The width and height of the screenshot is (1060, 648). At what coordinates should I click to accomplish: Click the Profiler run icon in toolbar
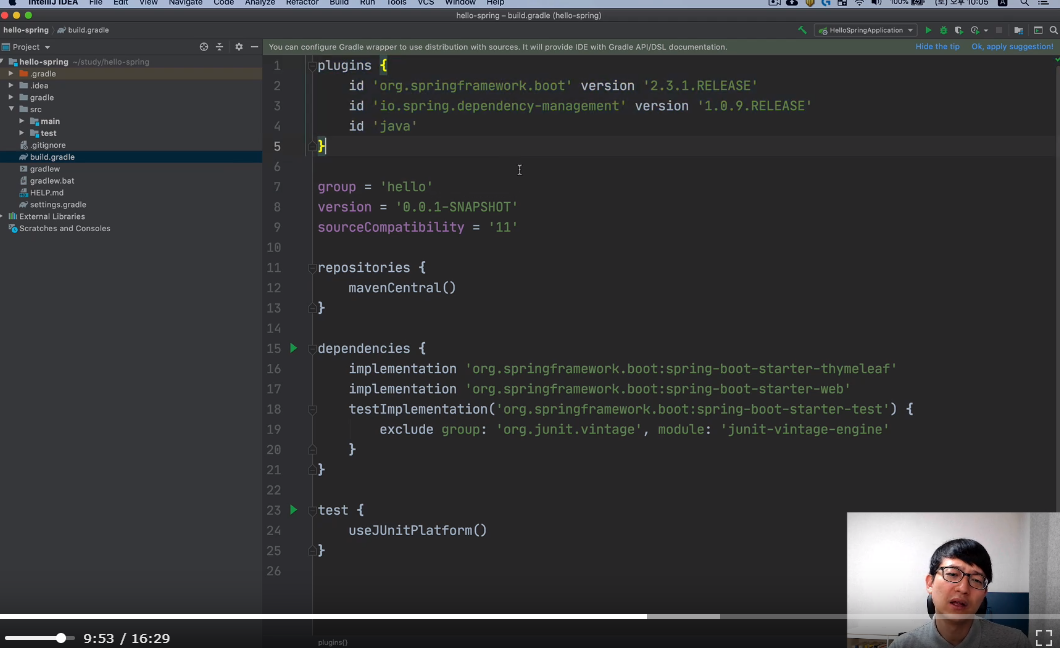pos(975,30)
